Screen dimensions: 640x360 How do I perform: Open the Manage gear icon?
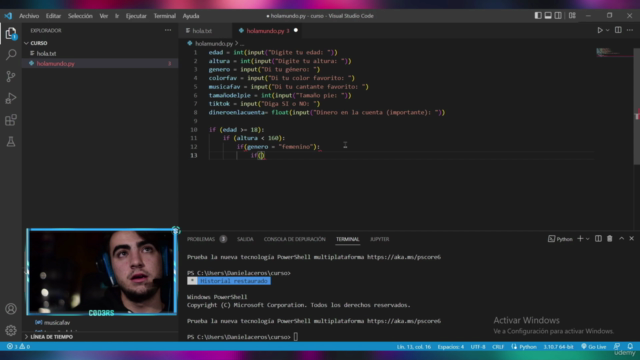point(11,330)
